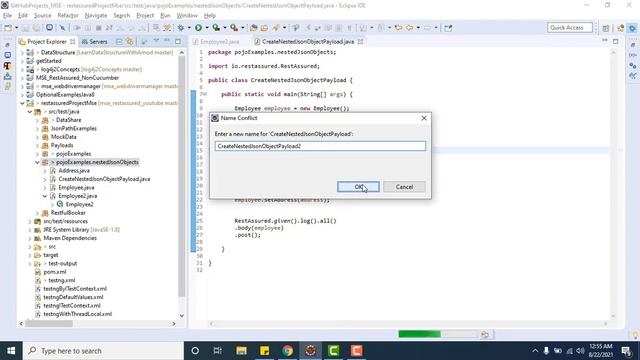Maximize the Project Explorer view
Image resolution: width=640 pixels, height=360 pixels.
click(178, 41)
